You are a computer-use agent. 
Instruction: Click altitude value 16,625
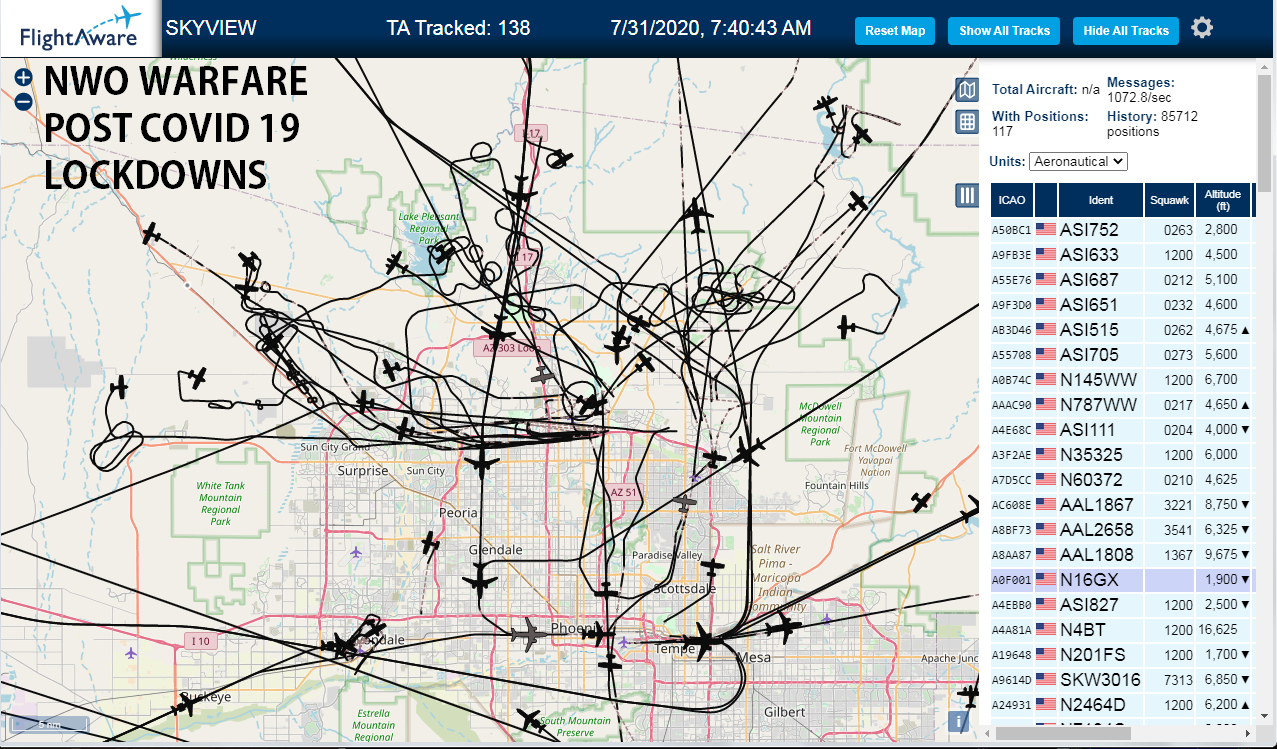click(1220, 630)
